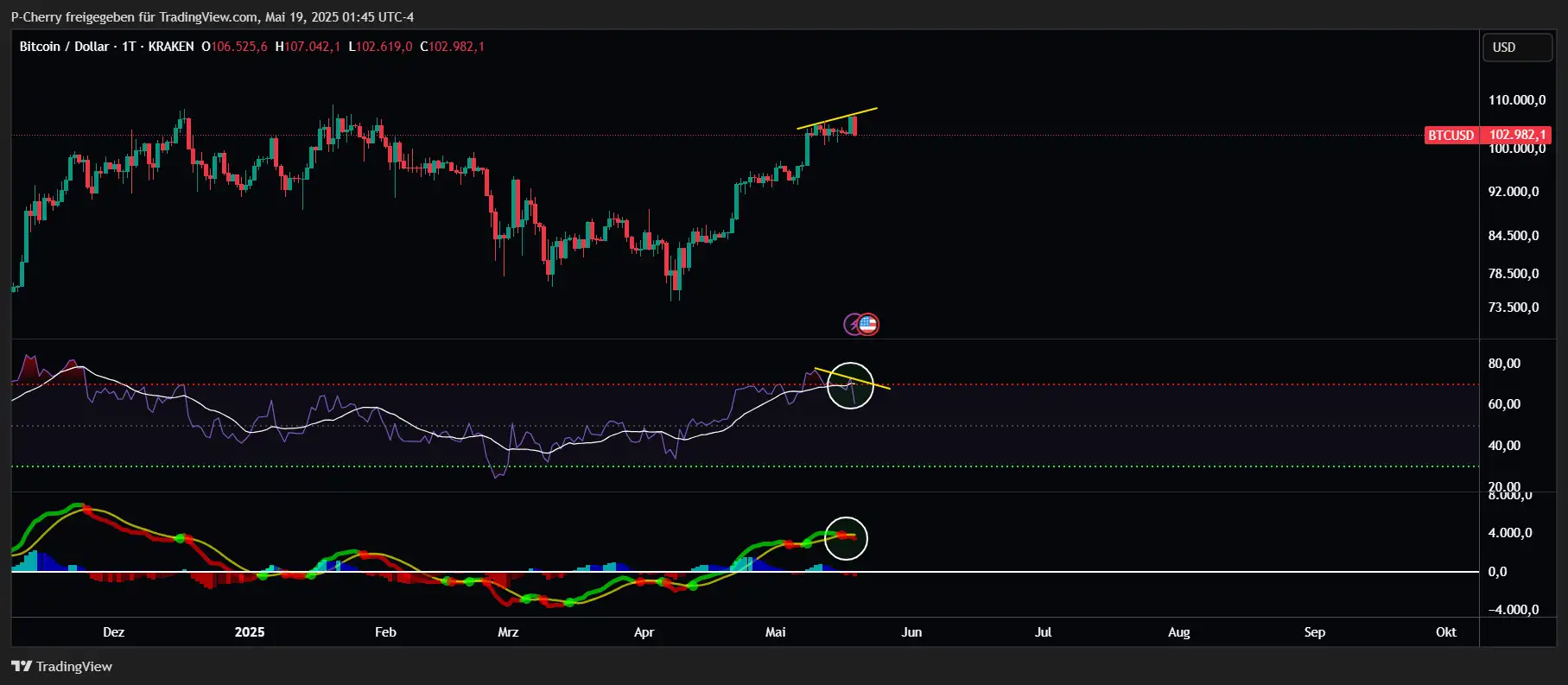Click the Bitcoin / Dollar symbol title

64,47
